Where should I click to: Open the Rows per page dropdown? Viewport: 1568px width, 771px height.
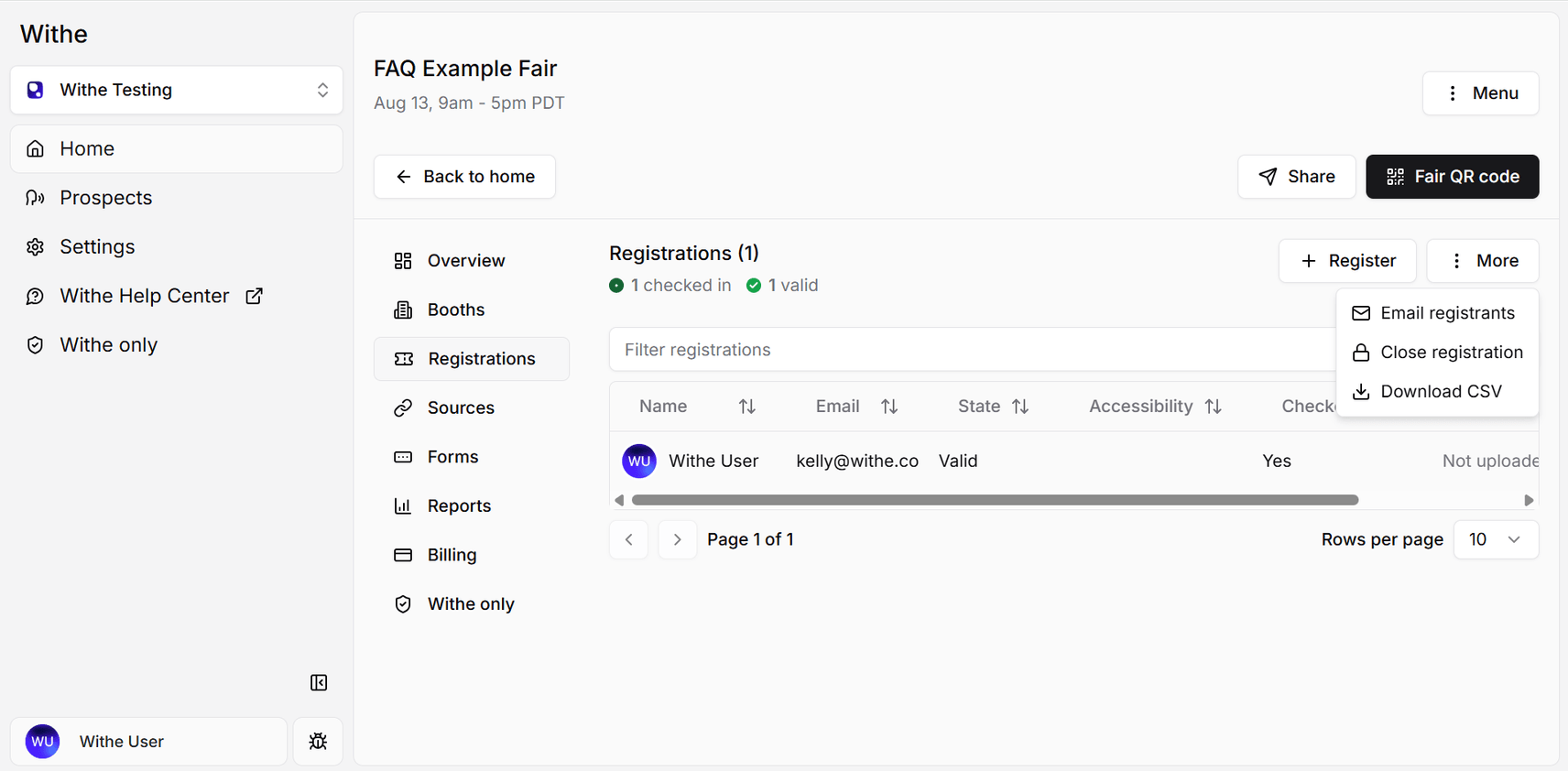tap(1496, 540)
